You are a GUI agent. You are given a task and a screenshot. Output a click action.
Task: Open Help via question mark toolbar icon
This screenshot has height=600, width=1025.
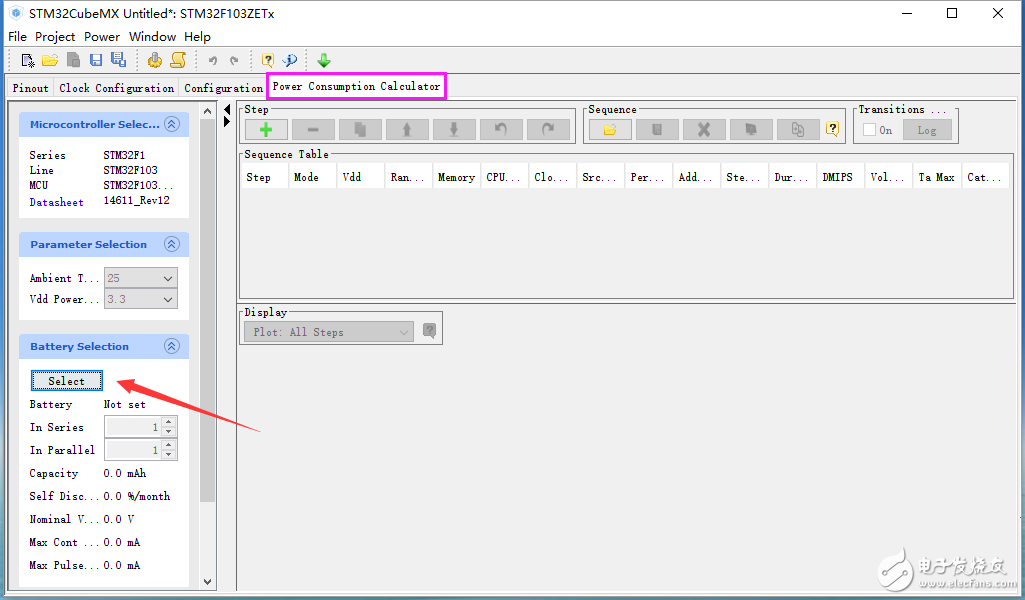267,60
